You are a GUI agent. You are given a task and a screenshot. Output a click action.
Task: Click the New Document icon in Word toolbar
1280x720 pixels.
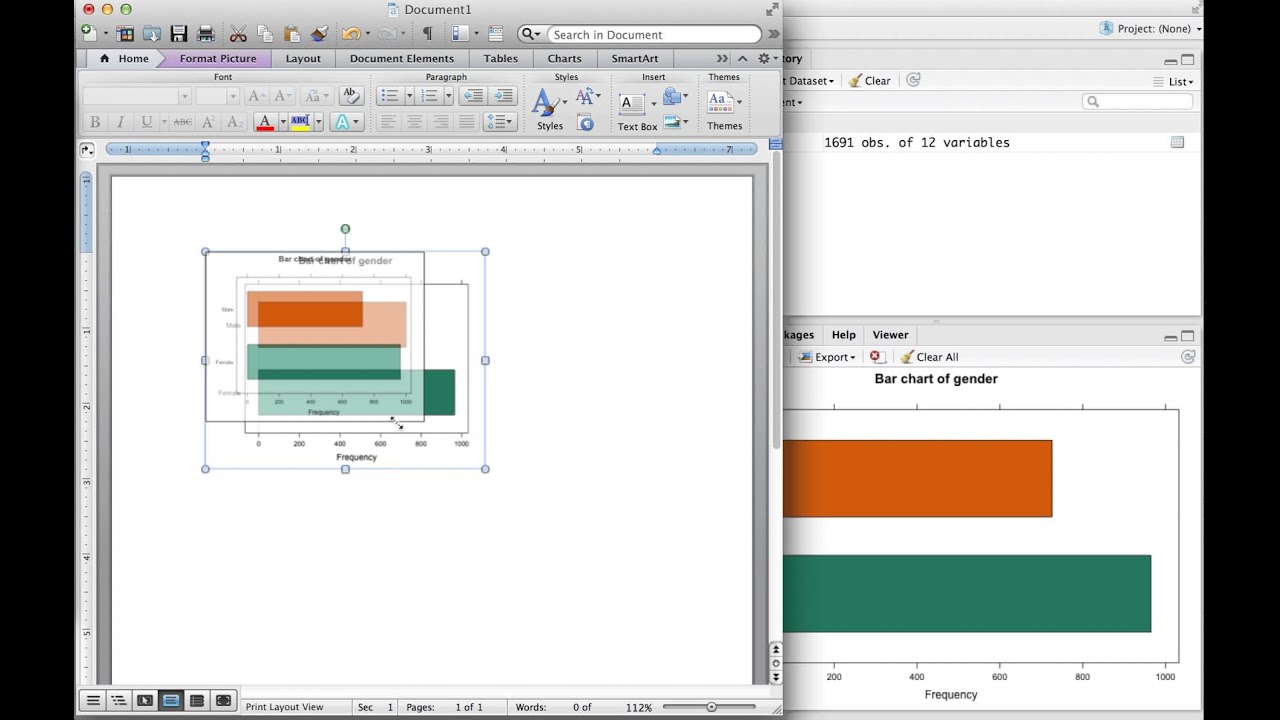(88, 34)
